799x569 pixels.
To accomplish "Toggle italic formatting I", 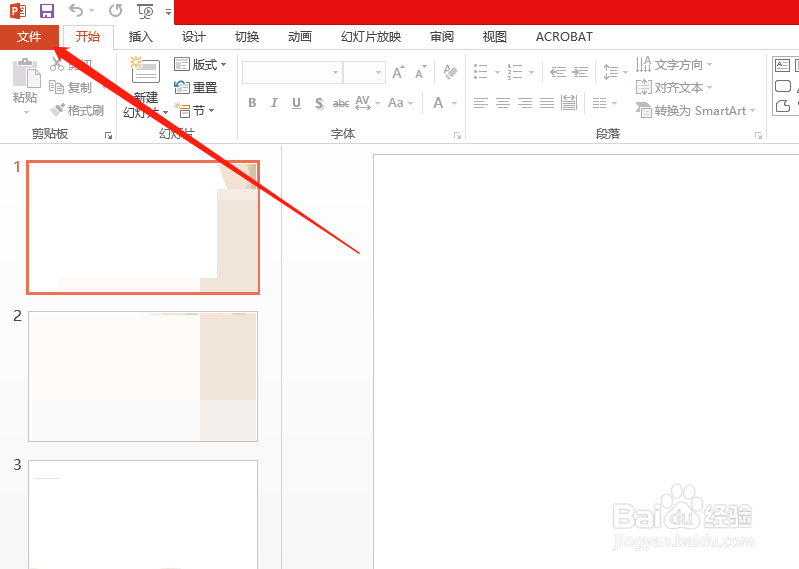I will (x=274, y=103).
